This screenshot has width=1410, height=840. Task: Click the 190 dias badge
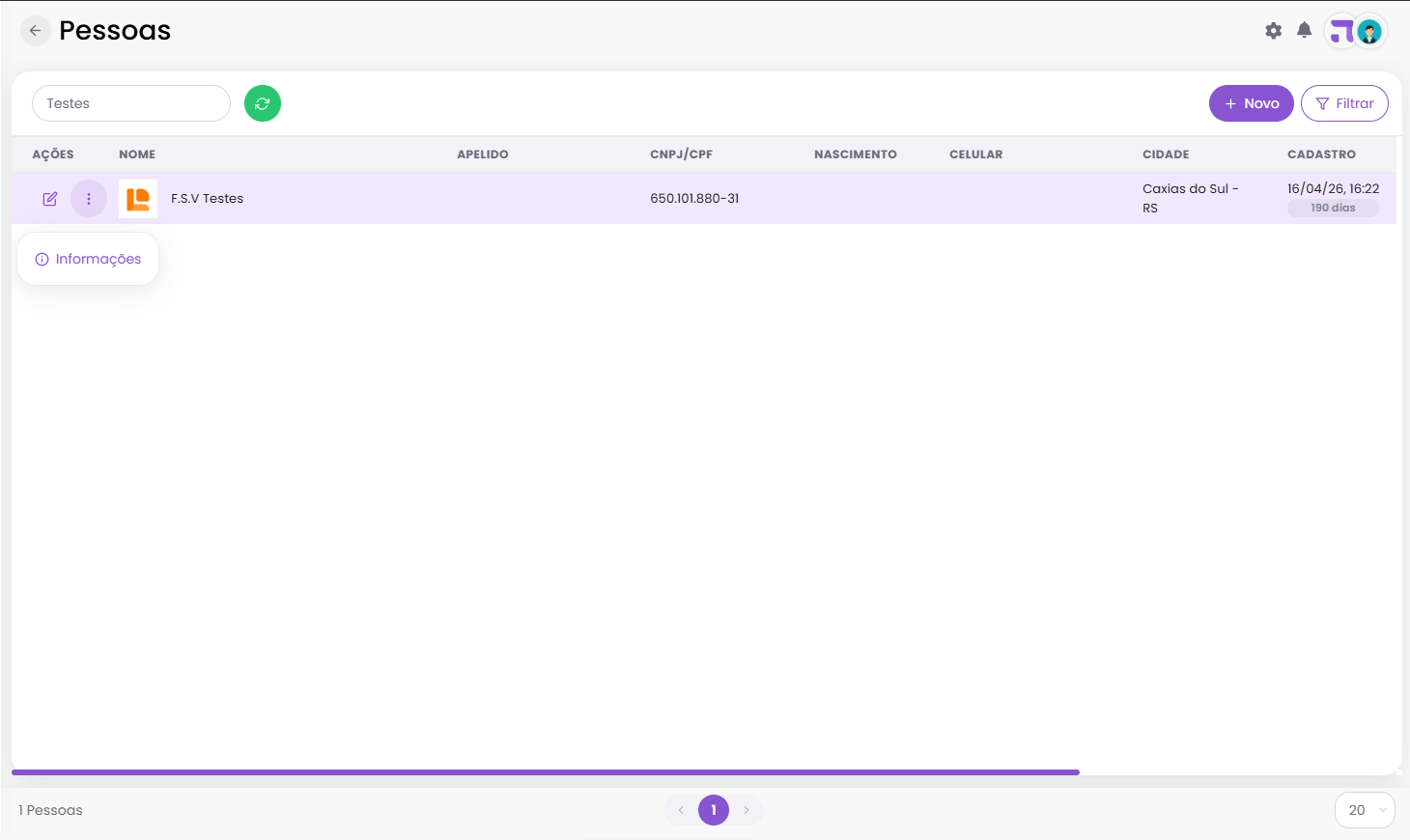[1333, 208]
